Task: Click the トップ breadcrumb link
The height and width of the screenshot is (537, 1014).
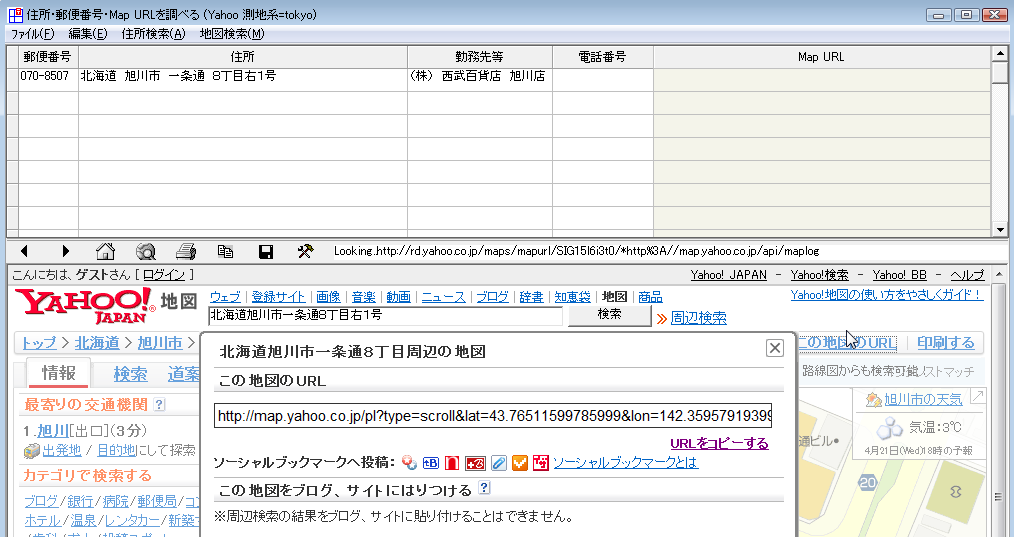Action: point(38,343)
